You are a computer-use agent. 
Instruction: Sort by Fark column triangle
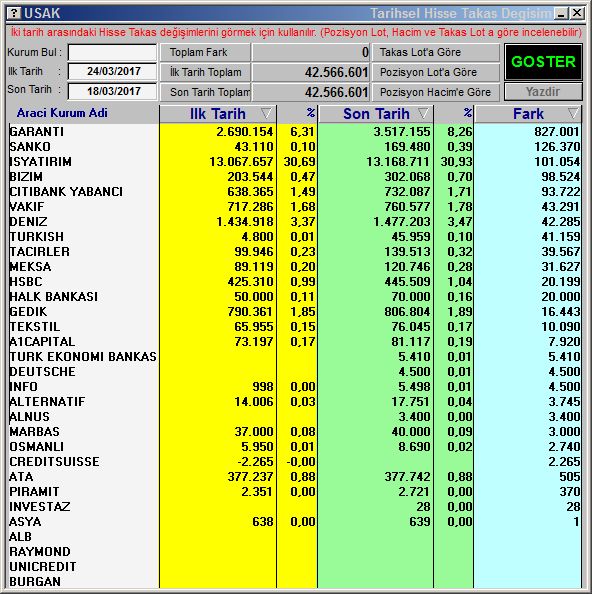click(x=573, y=113)
